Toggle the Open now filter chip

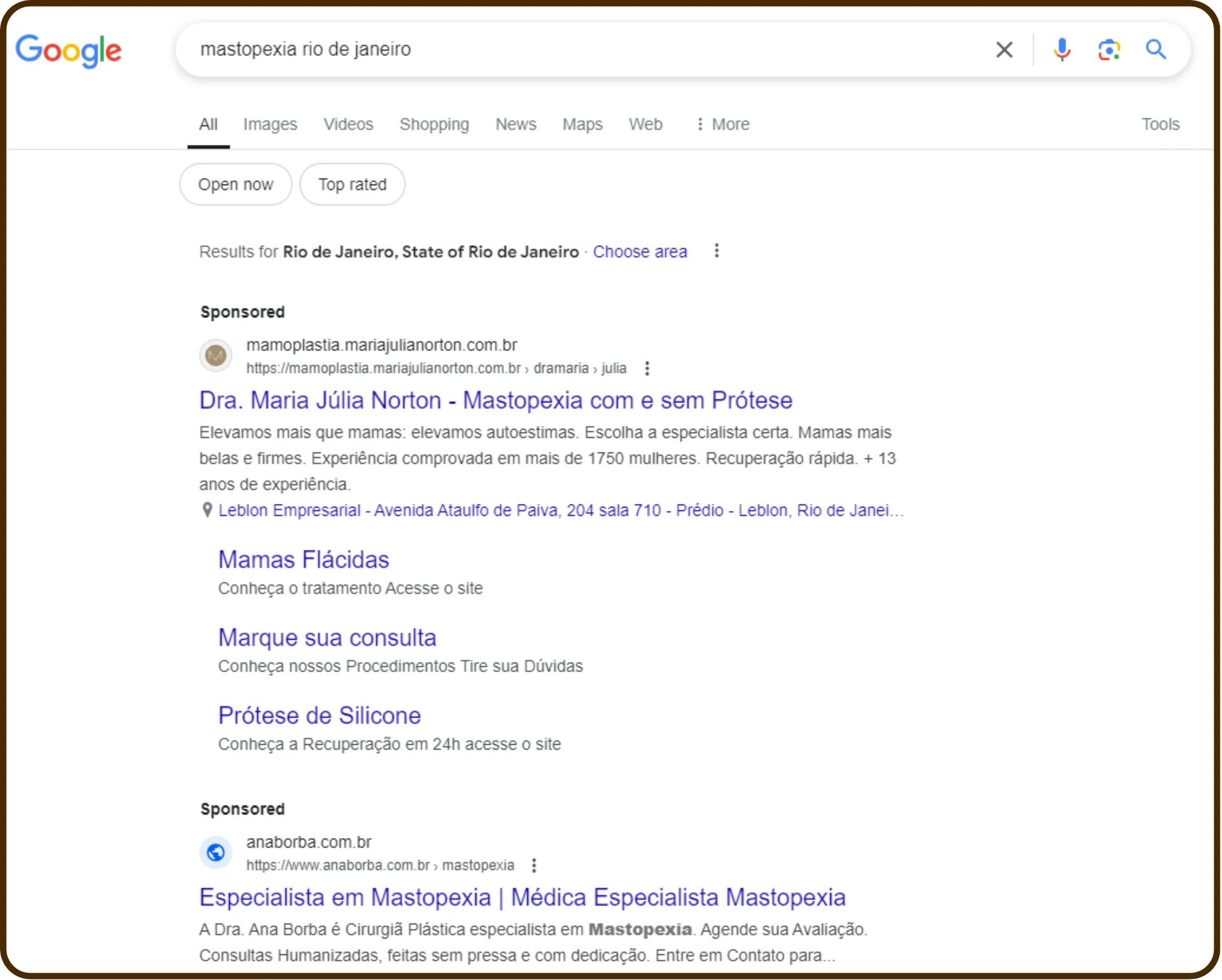coord(235,185)
